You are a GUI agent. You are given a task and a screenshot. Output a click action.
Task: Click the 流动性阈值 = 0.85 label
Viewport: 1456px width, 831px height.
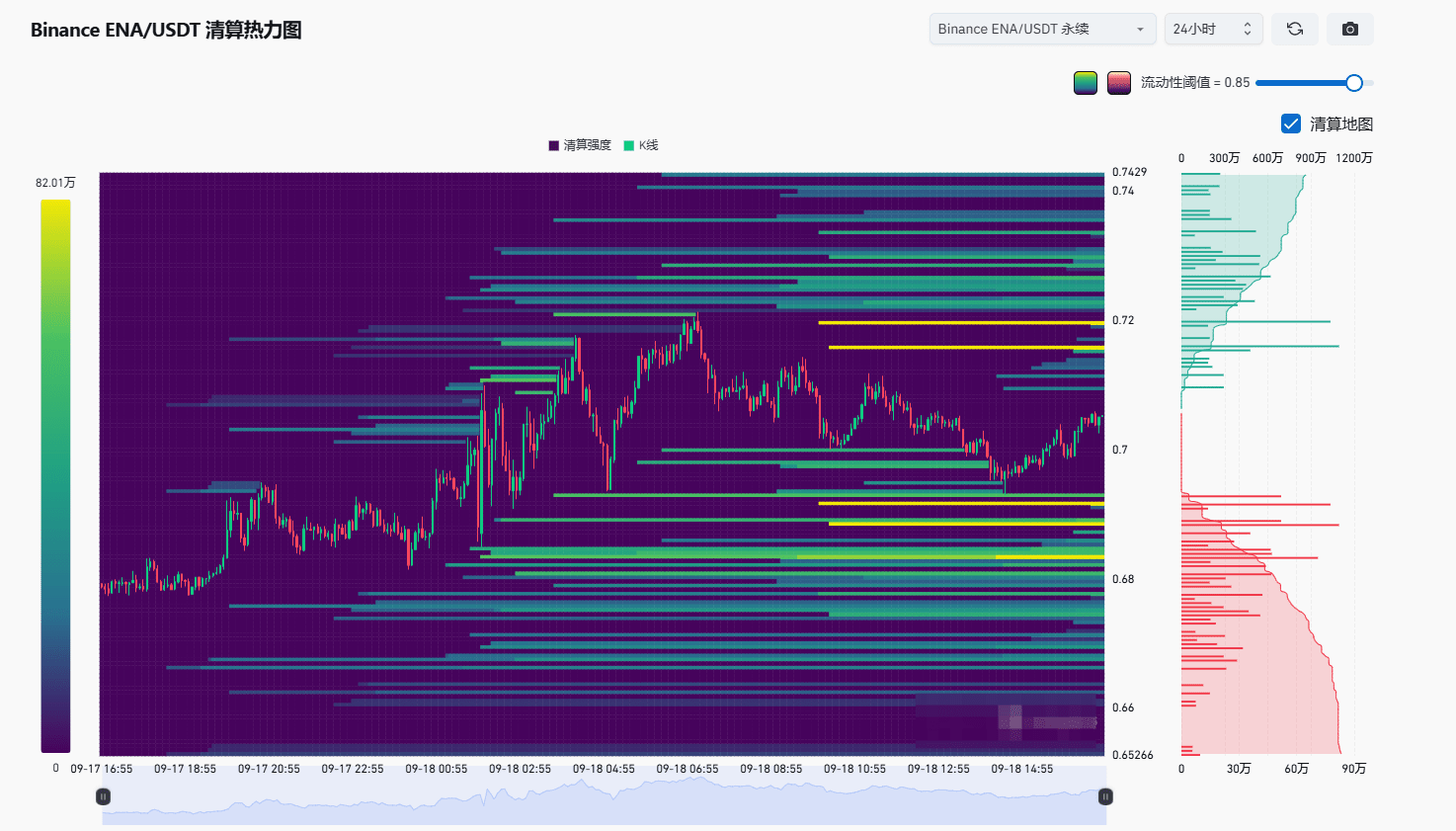(1195, 83)
